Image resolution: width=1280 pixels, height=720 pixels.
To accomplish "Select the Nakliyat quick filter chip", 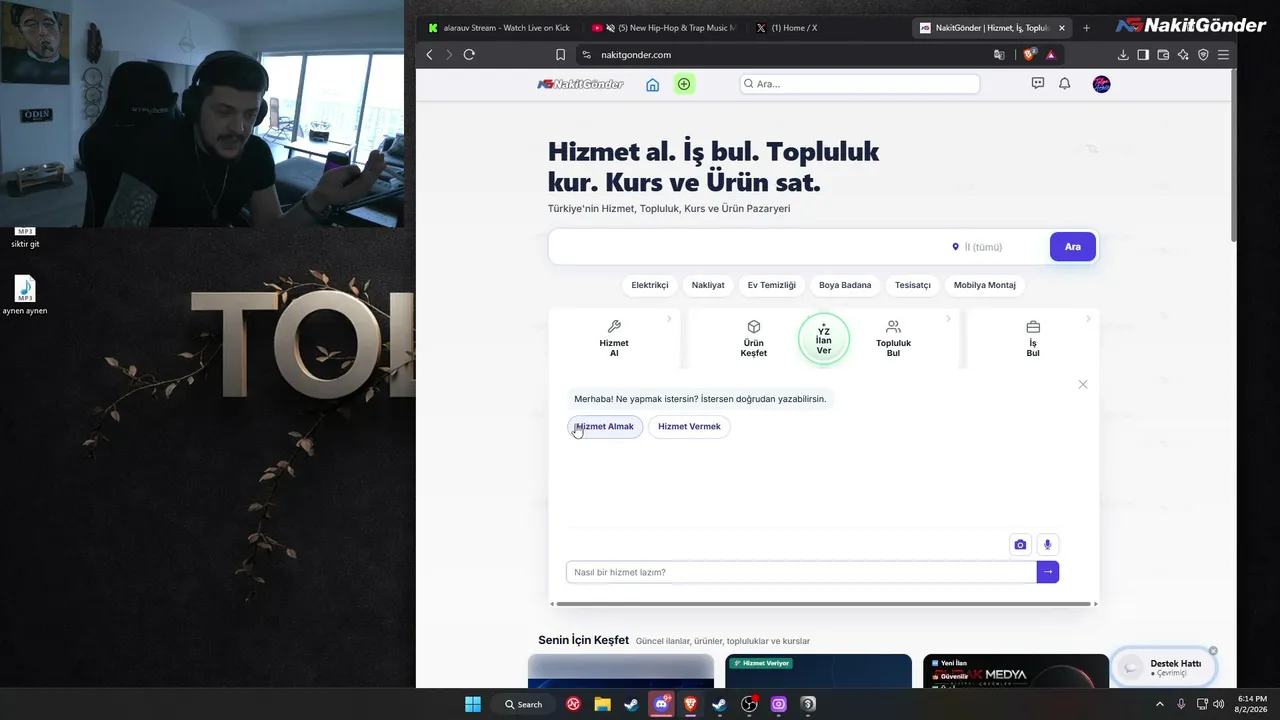I will pos(708,285).
